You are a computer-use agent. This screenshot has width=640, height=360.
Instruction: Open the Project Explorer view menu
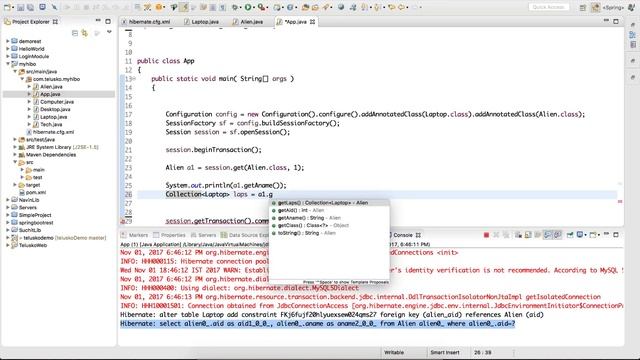[109, 32]
